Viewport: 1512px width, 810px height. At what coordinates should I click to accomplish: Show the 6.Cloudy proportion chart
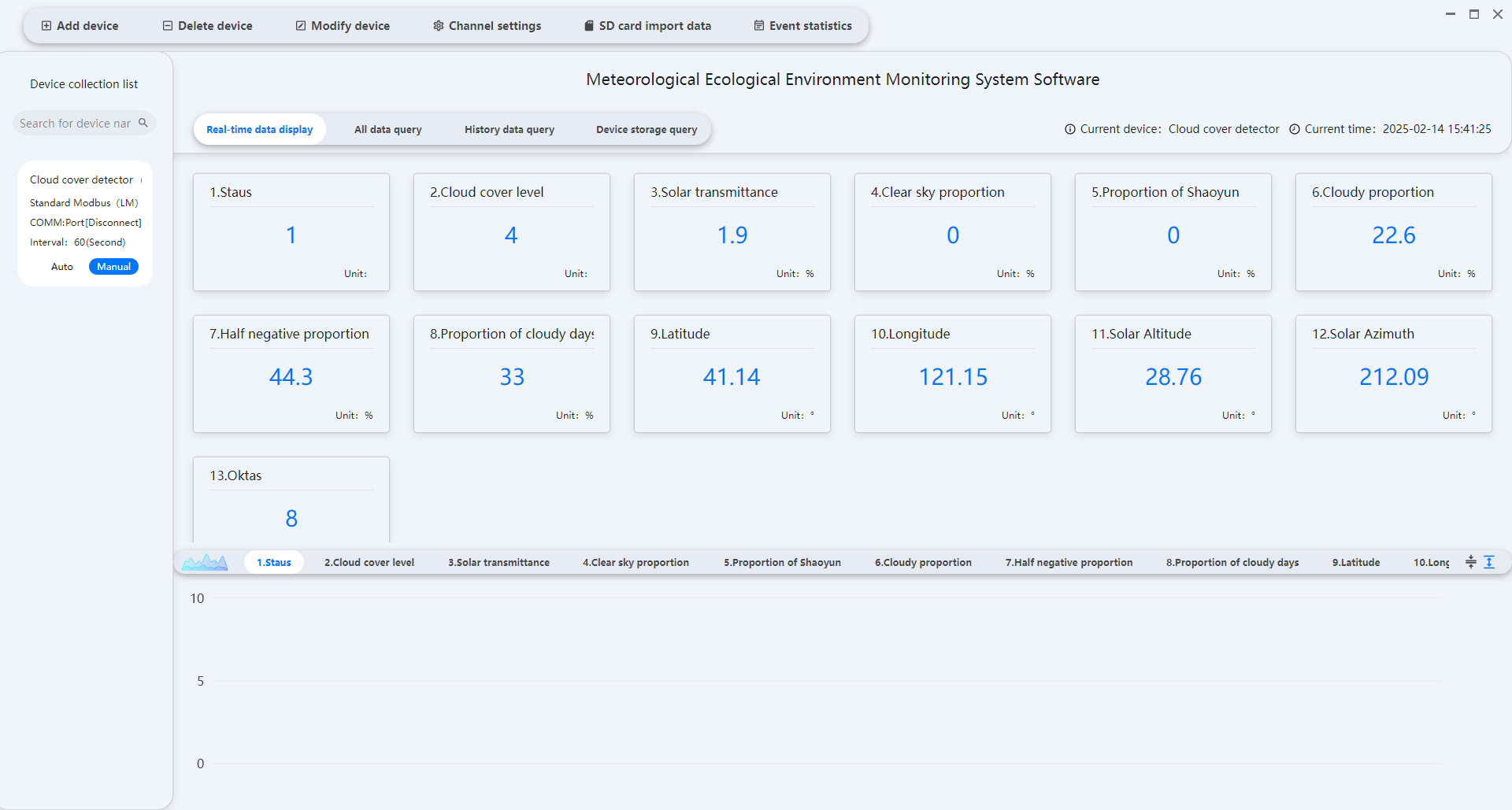(923, 563)
